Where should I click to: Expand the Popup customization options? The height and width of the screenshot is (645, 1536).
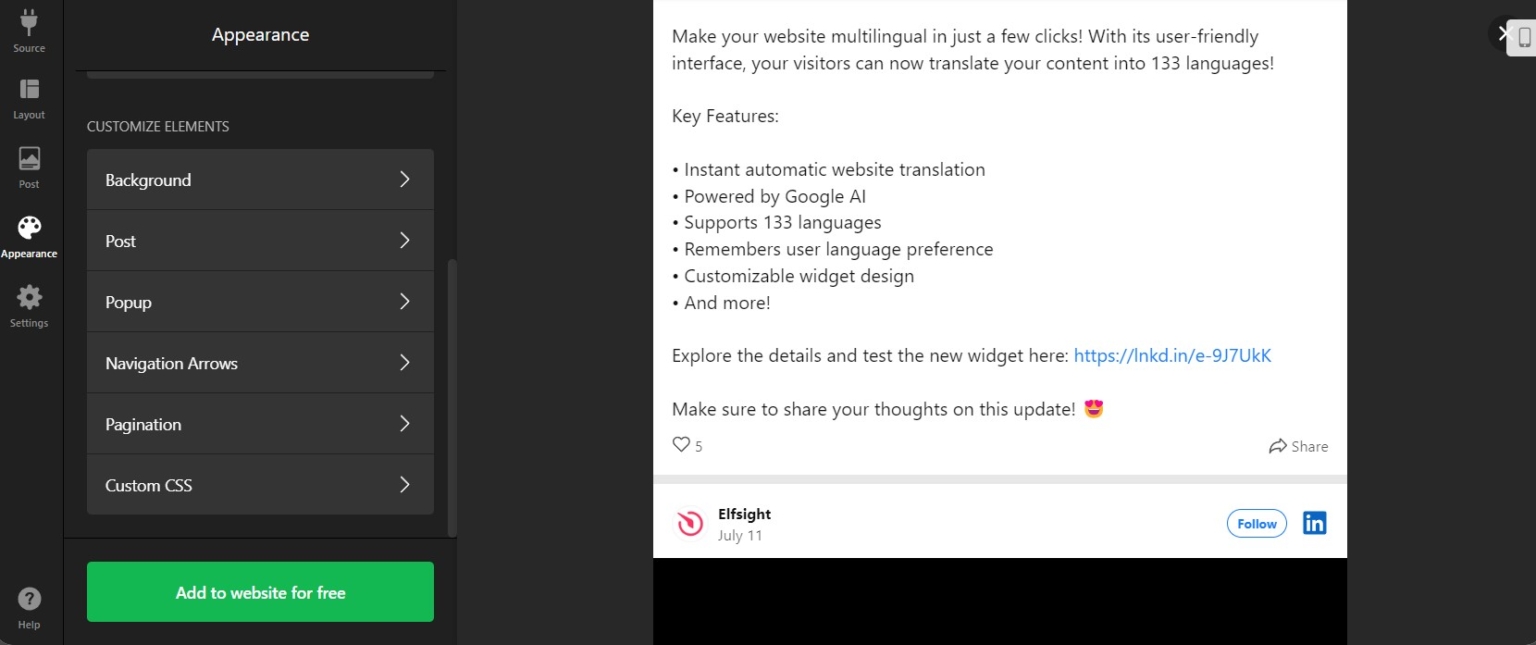[x=260, y=301]
